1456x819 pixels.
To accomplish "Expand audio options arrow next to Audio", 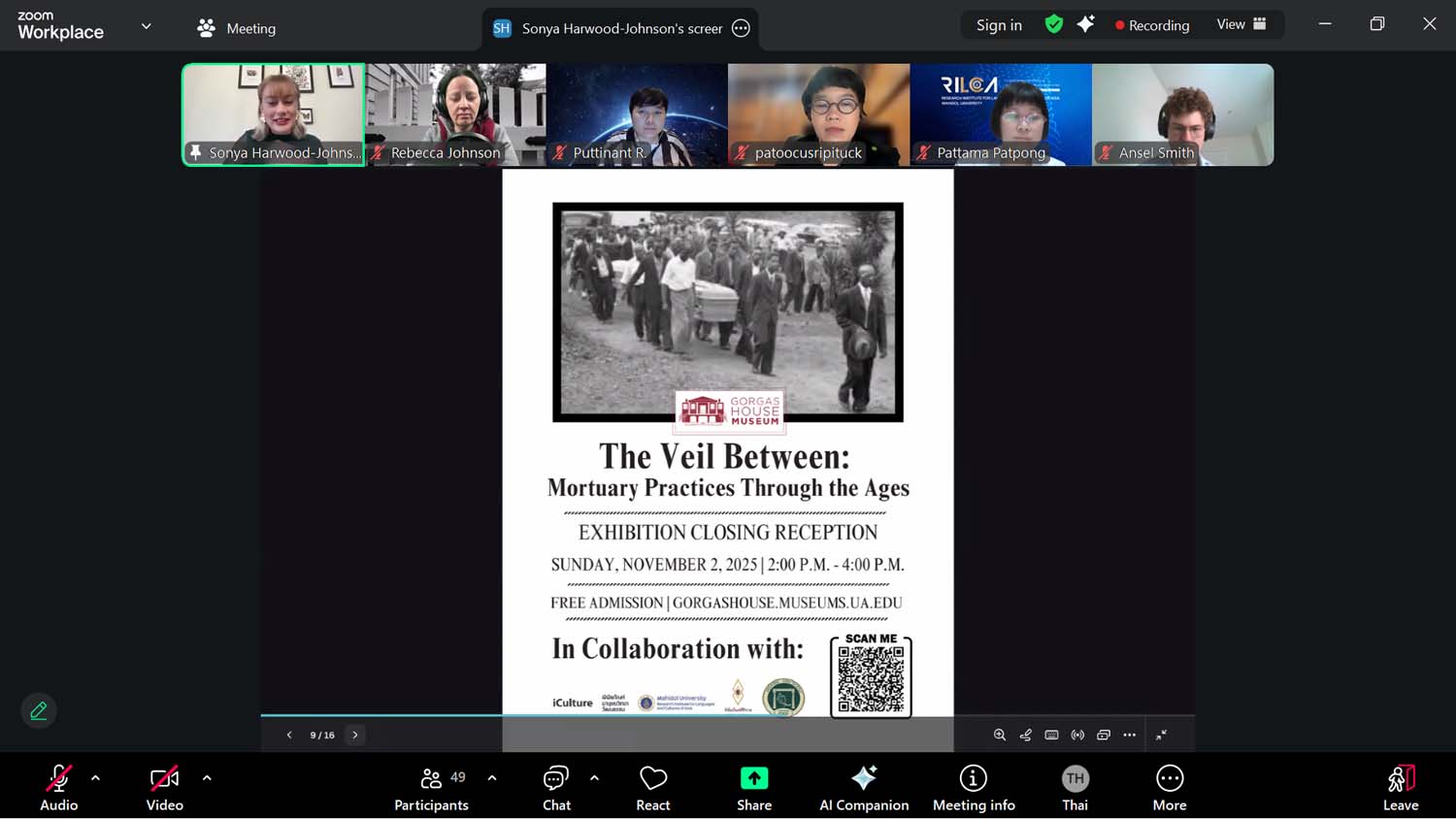I will click(95, 777).
